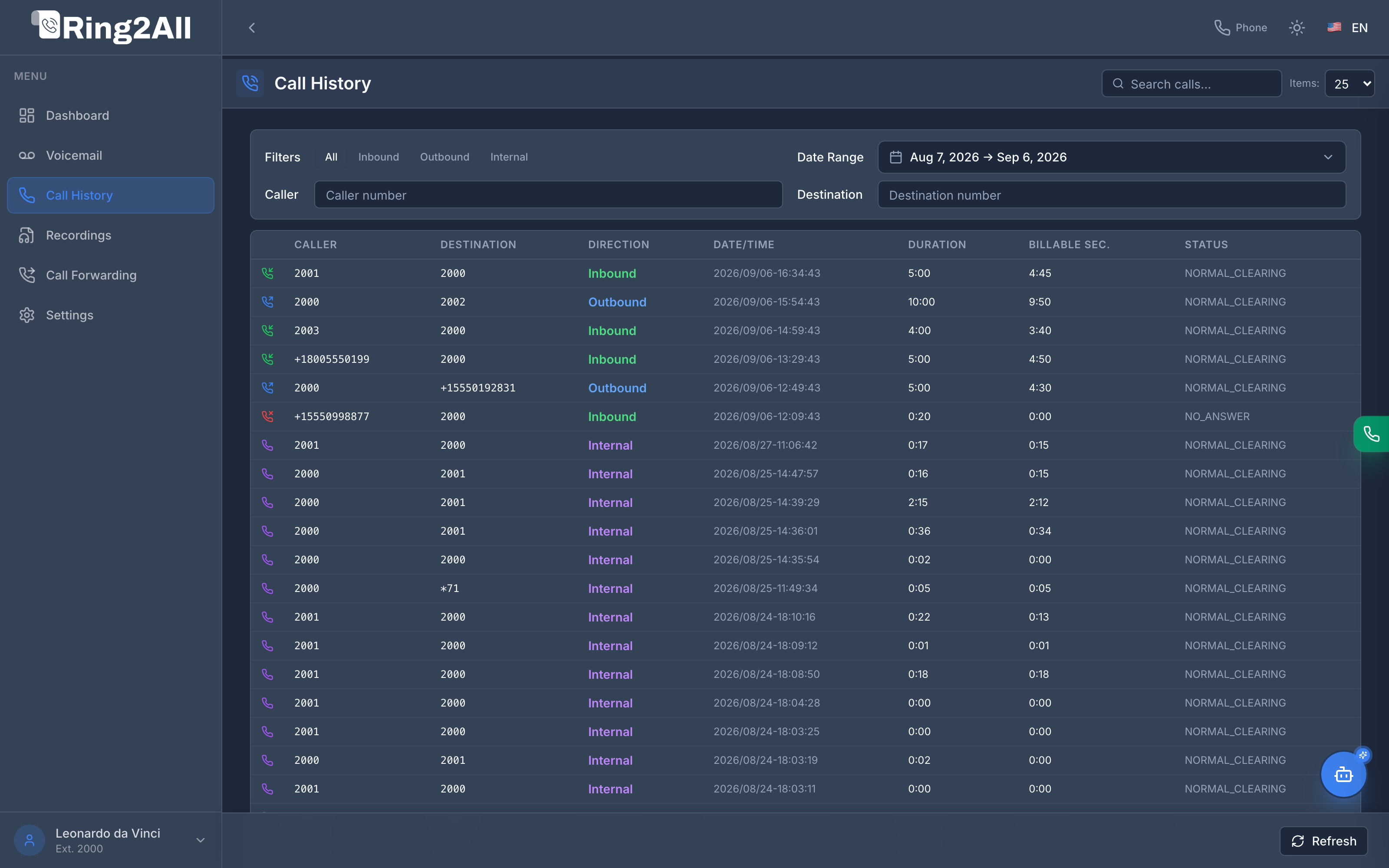Collapse sidebar with back chevron
The width and height of the screenshot is (1389, 868).
(251, 27)
